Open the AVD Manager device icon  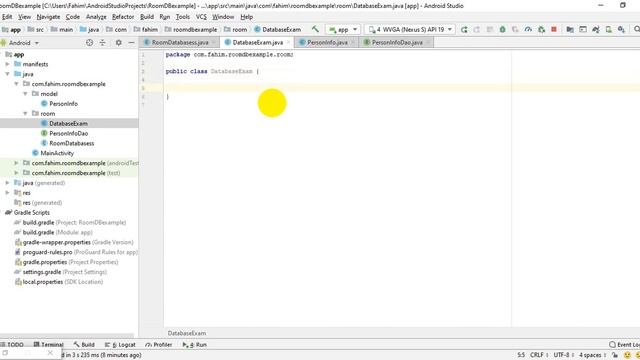[609, 29]
